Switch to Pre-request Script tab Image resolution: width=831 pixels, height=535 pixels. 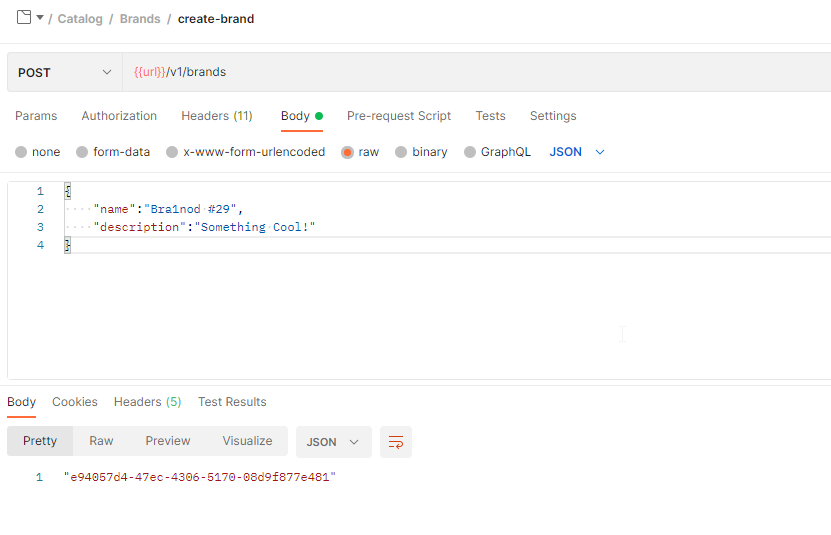coord(398,116)
